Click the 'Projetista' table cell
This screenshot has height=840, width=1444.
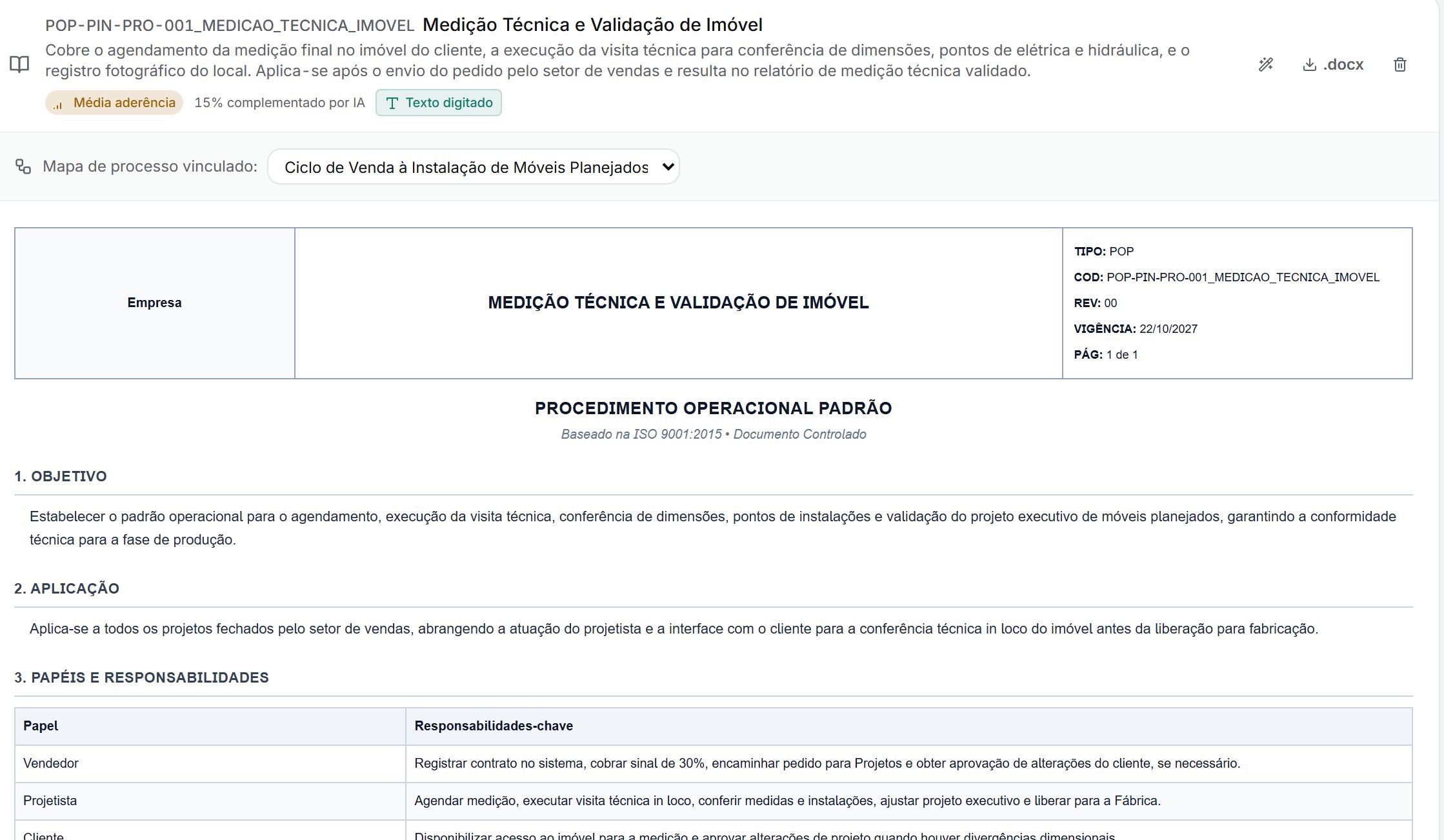pos(210,801)
